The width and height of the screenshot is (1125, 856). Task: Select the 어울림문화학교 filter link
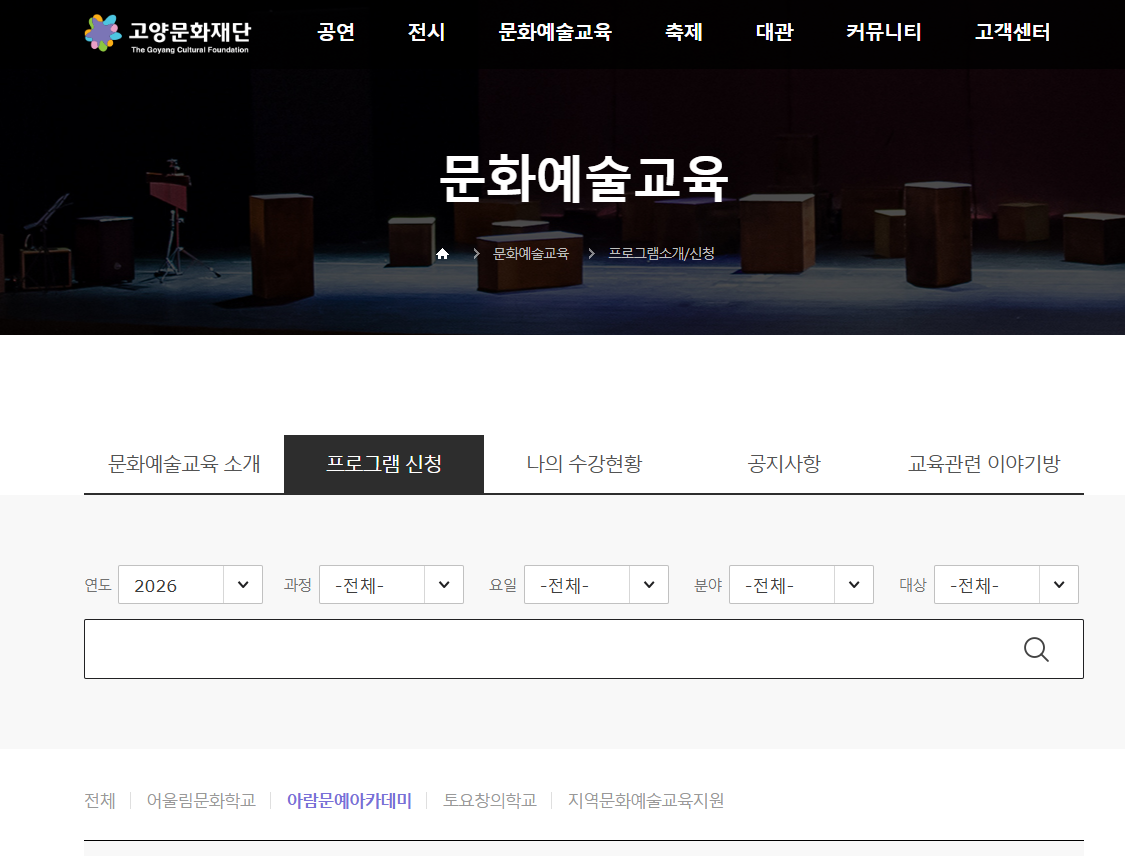203,800
